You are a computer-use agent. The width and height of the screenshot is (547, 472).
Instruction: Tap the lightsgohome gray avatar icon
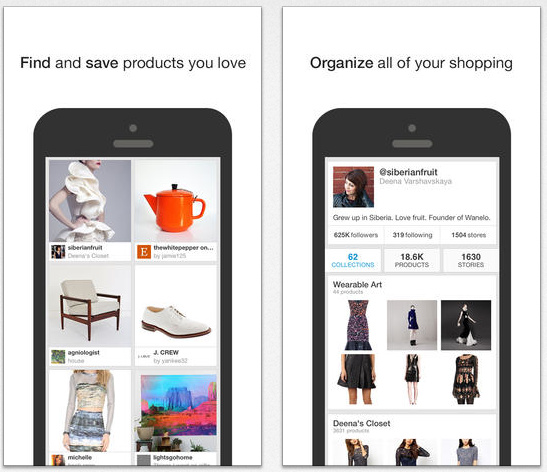144,460
